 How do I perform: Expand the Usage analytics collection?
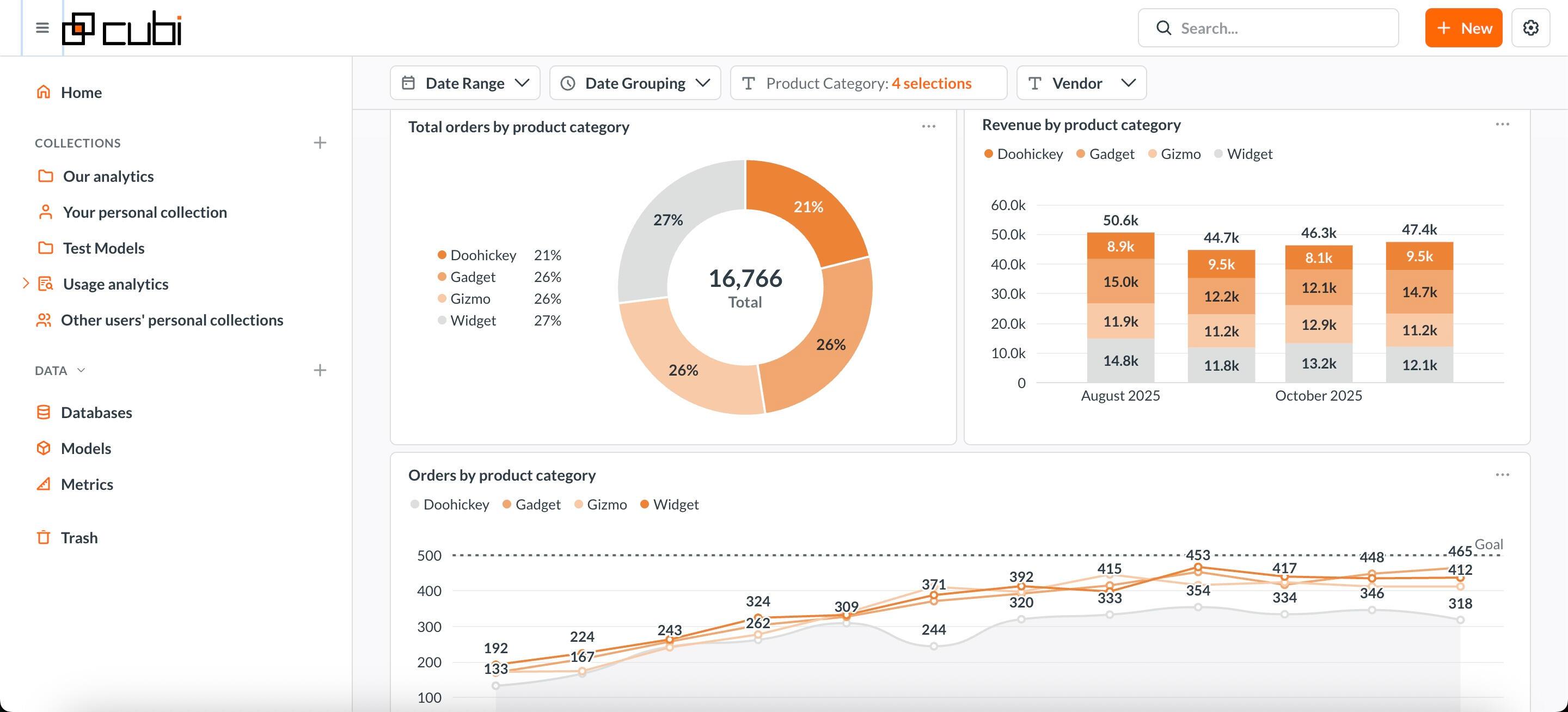click(x=26, y=284)
